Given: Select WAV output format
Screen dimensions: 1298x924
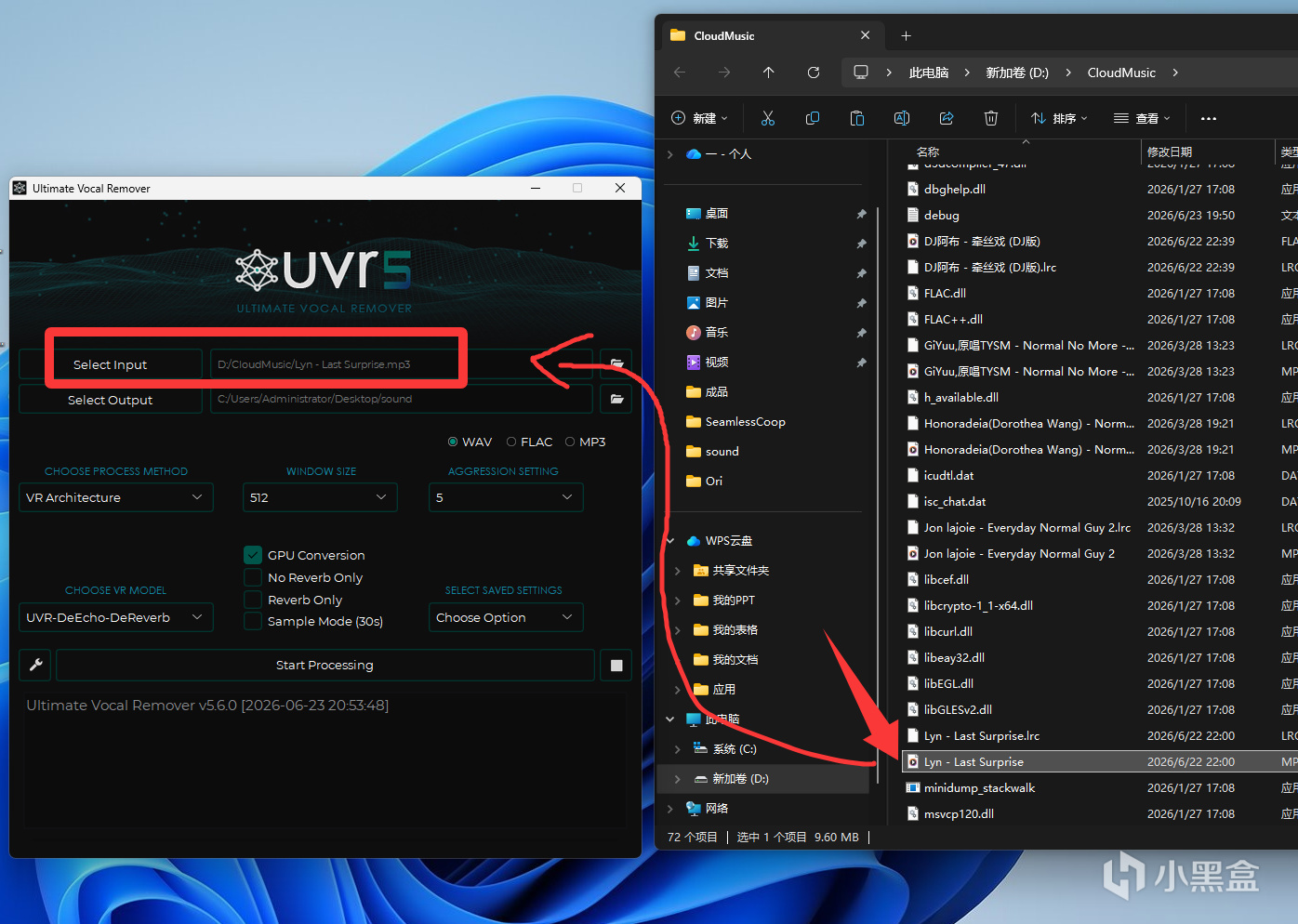Looking at the screenshot, I should [453, 442].
